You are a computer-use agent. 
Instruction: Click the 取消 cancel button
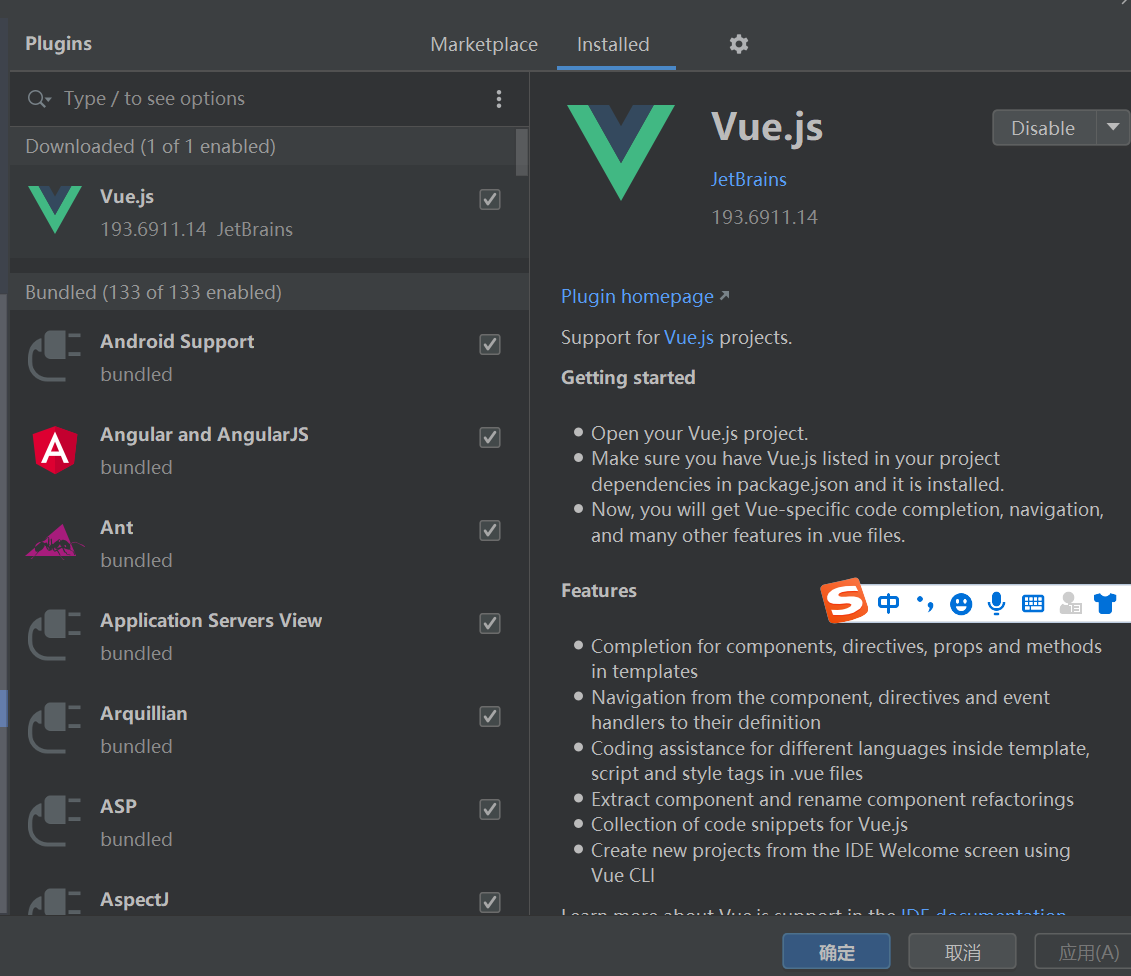[x=962, y=951]
